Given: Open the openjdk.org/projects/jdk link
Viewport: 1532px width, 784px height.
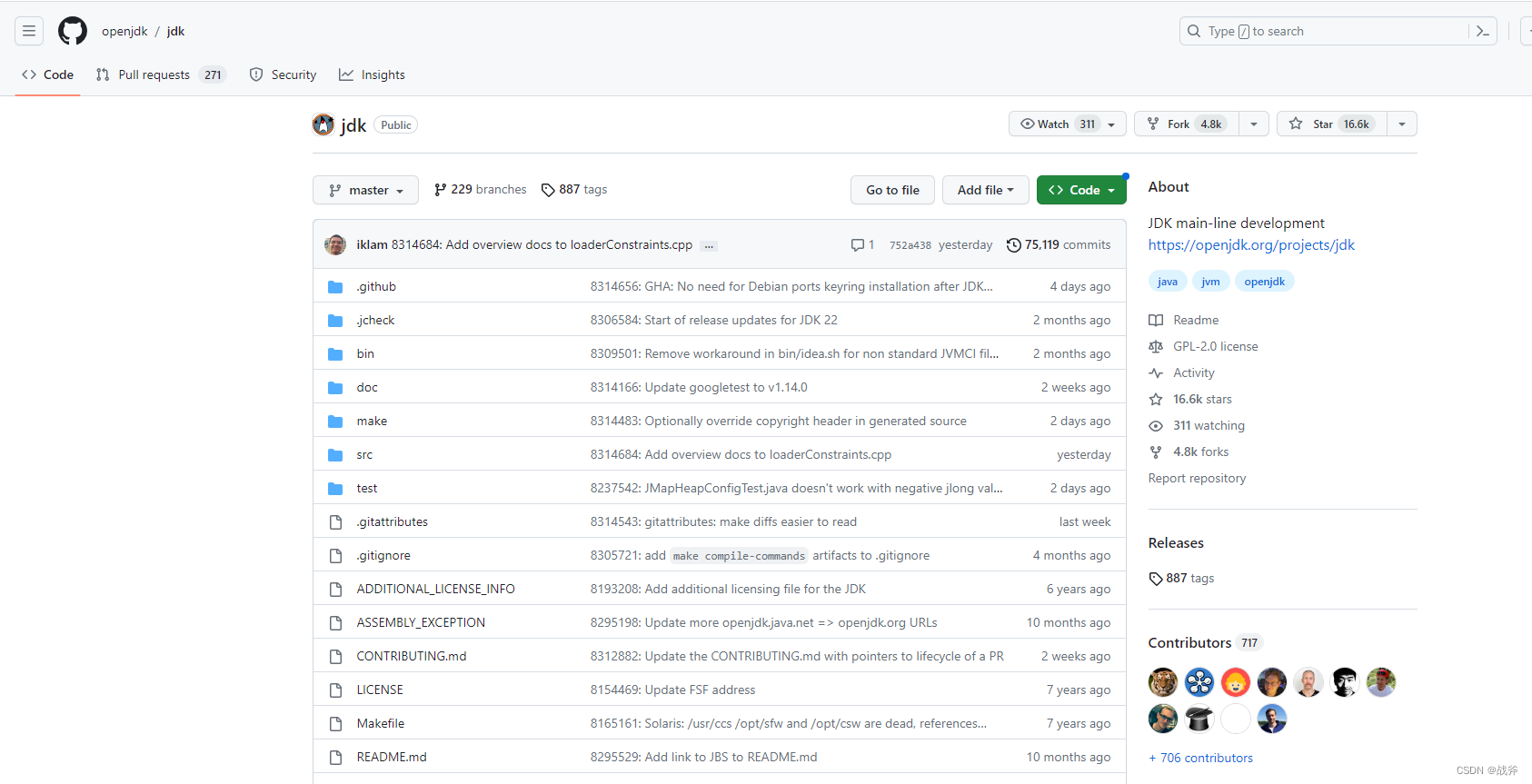Looking at the screenshot, I should coord(1251,244).
